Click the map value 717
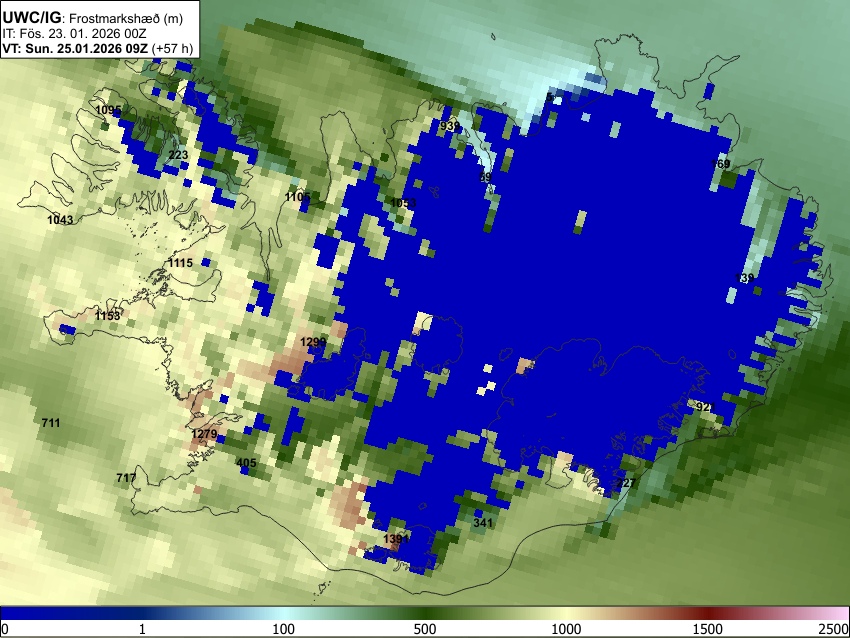This screenshot has height=638, width=850. [126, 478]
